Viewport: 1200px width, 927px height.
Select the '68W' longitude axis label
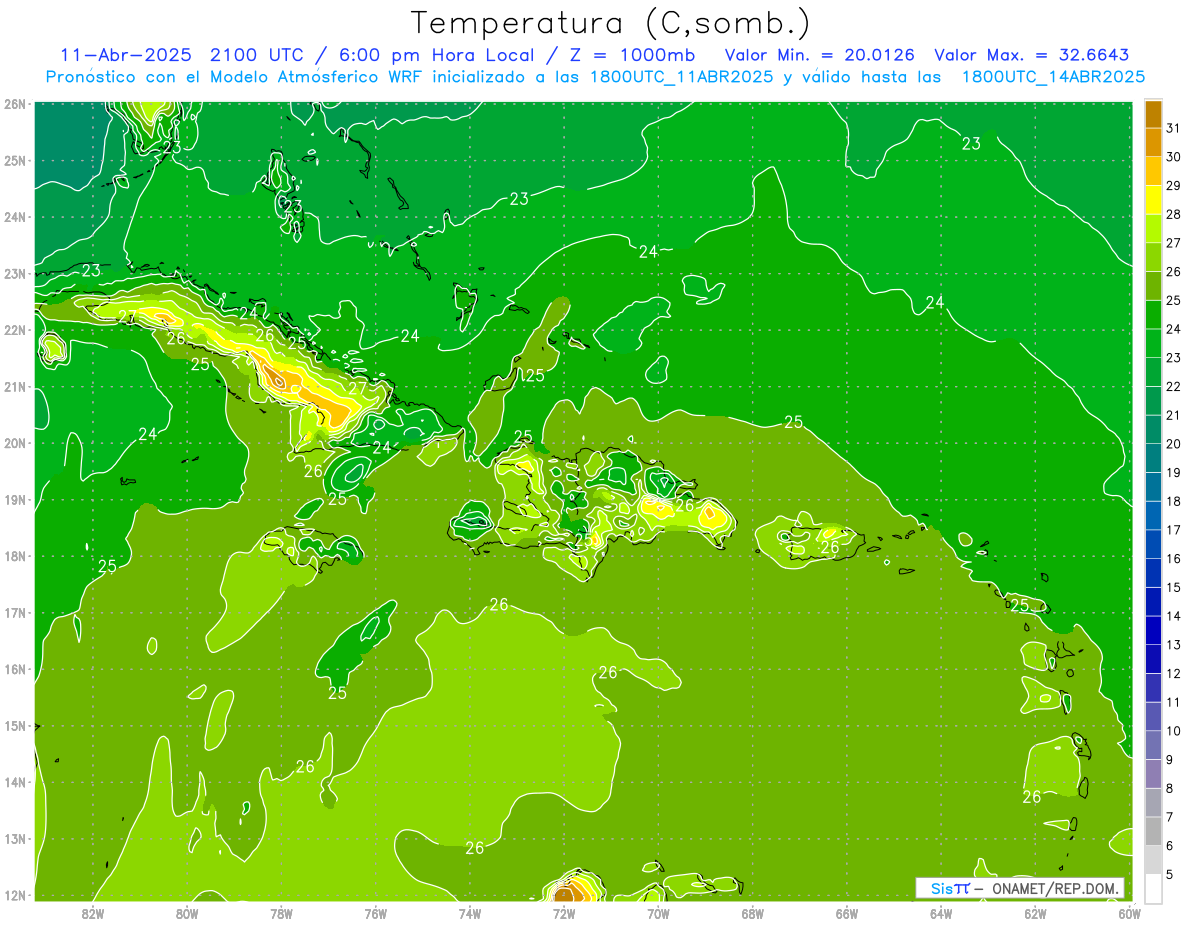click(x=752, y=913)
